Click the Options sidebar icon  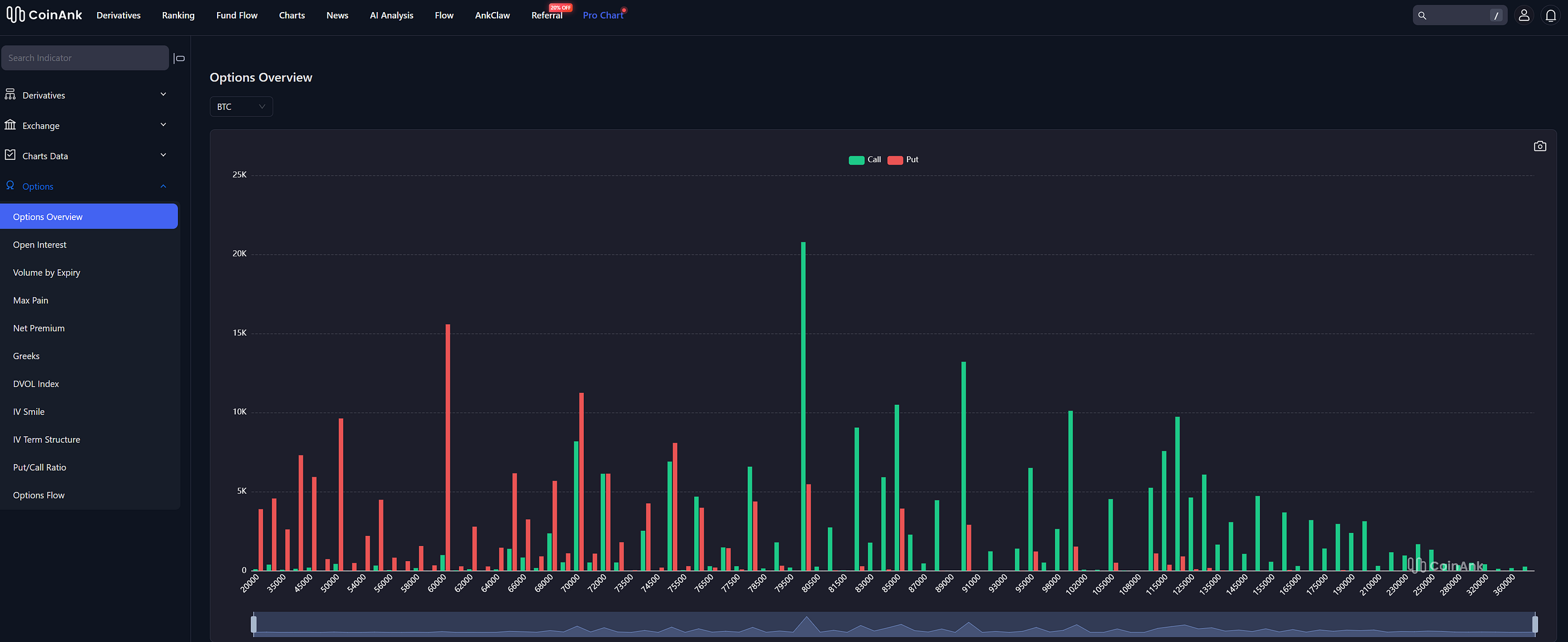point(10,186)
